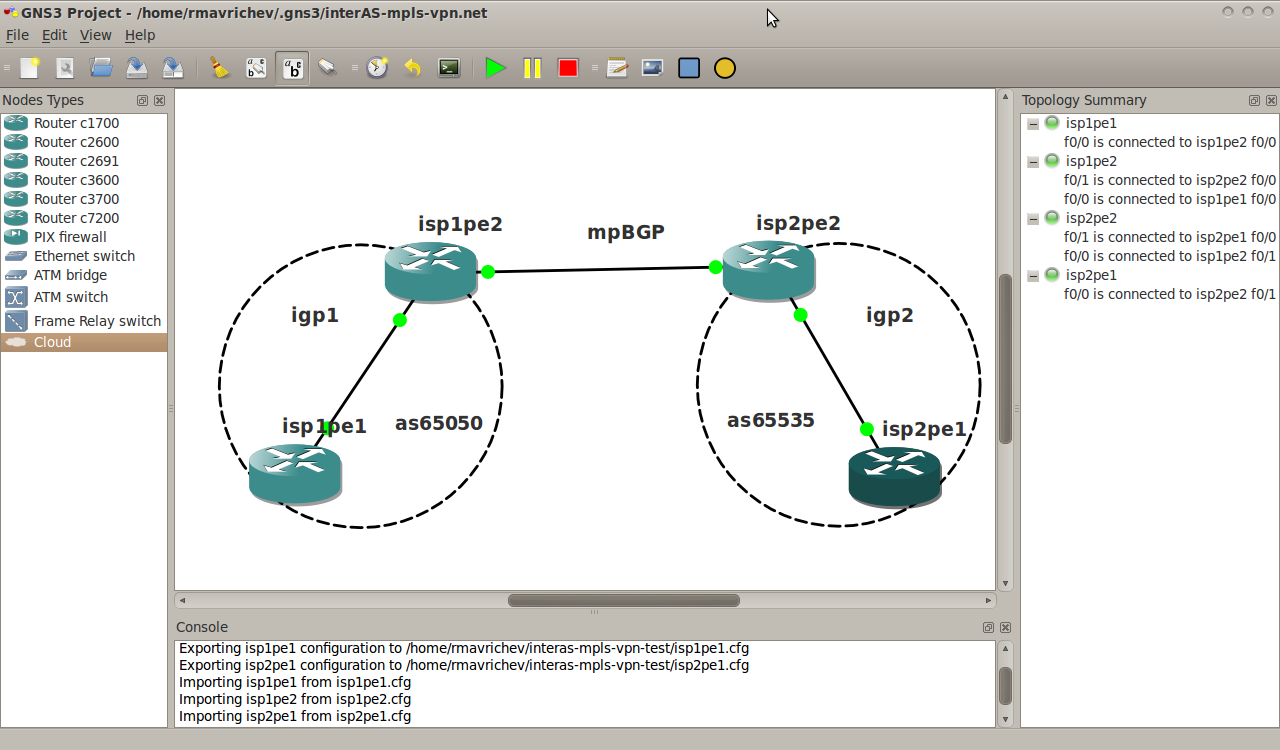Collapse isp2pe1 in Topology Summary
This screenshot has height=750, width=1280.
[1033, 276]
